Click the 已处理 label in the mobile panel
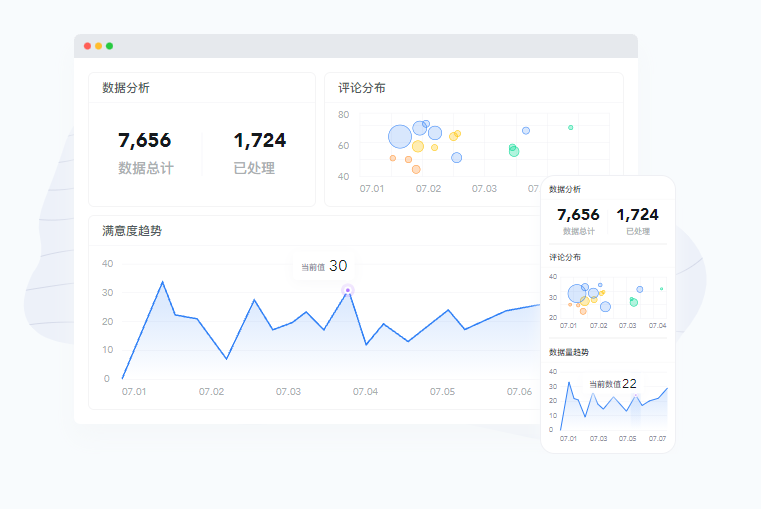Screen dimensions: 761x509 tap(638, 231)
